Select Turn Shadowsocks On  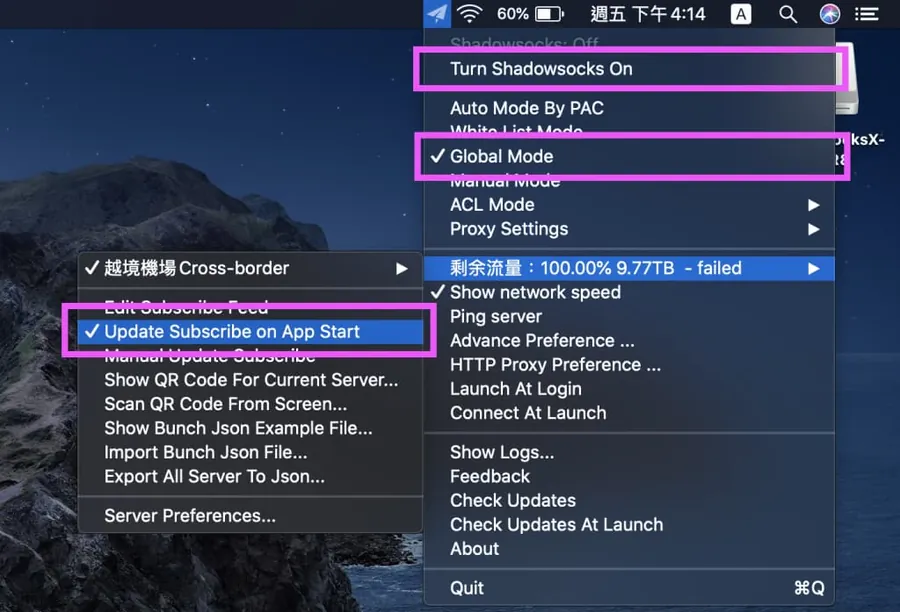[x=629, y=69]
